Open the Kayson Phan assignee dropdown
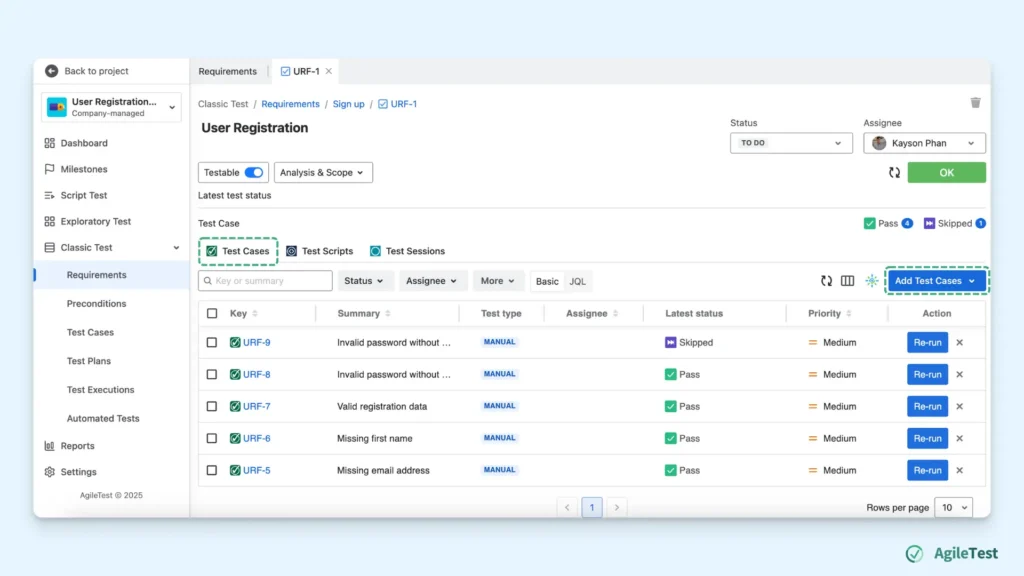The image size is (1024, 576). click(x=924, y=143)
